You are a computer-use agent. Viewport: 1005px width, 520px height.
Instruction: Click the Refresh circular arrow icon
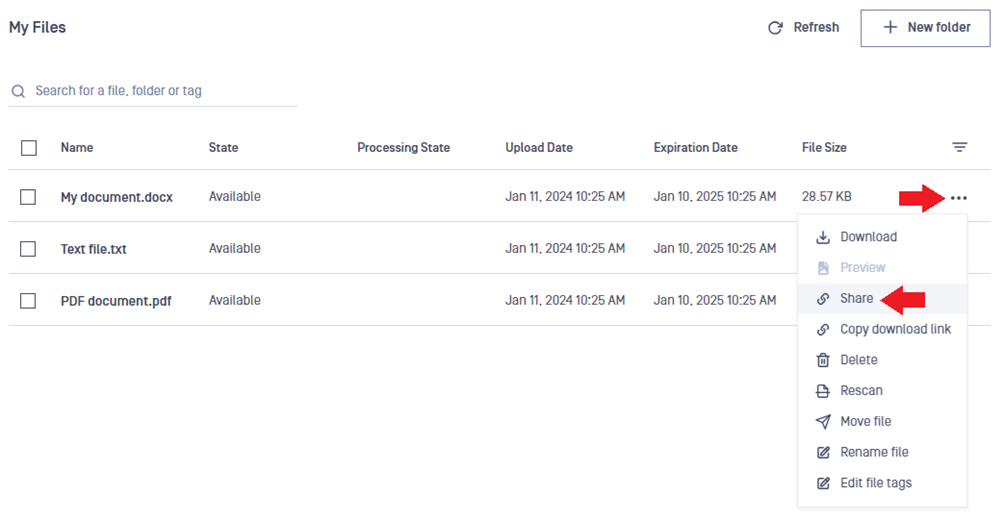[x=776, y=28]
